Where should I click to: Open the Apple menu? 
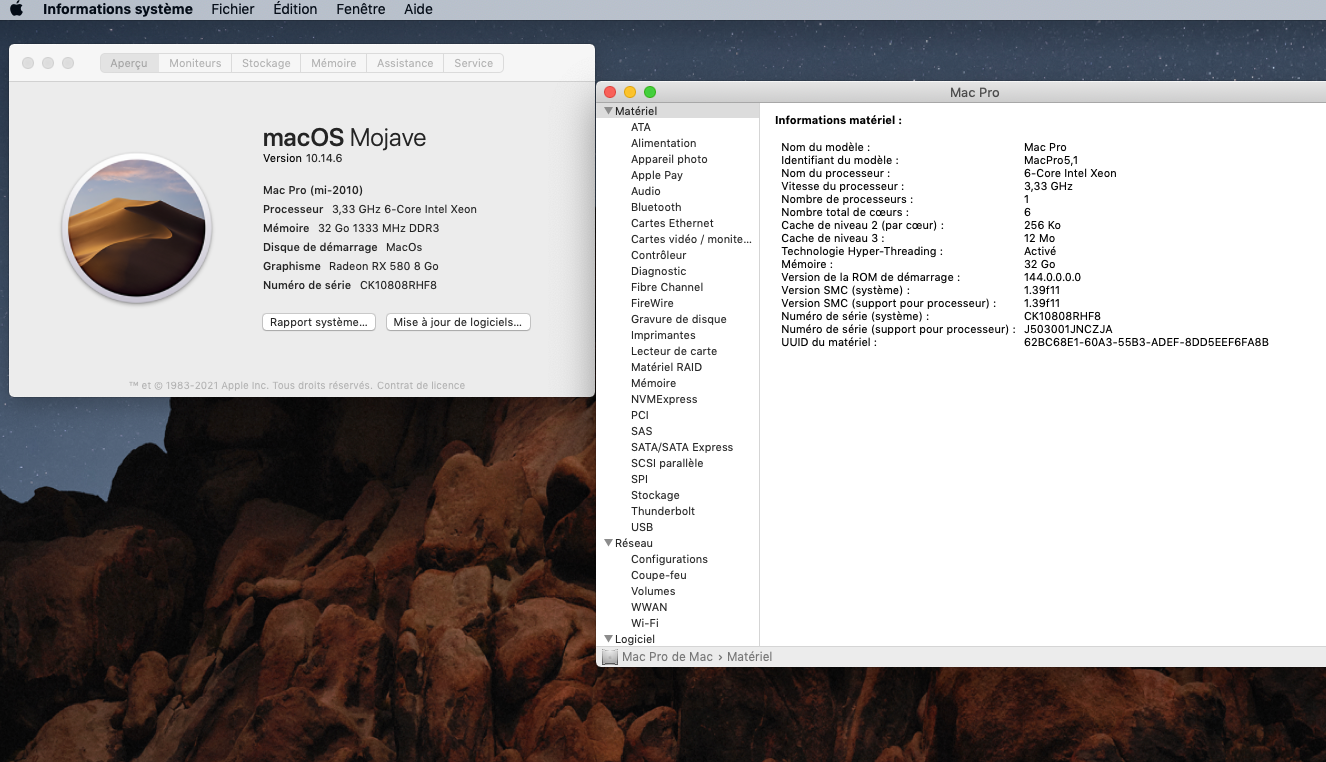coord(16,9)
